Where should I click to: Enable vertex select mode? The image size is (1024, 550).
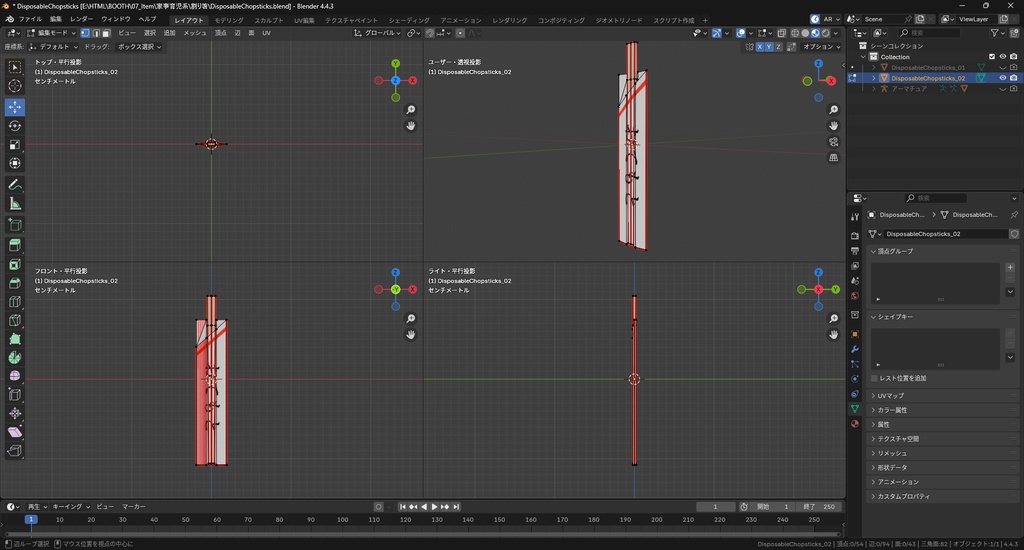[85, 33]
